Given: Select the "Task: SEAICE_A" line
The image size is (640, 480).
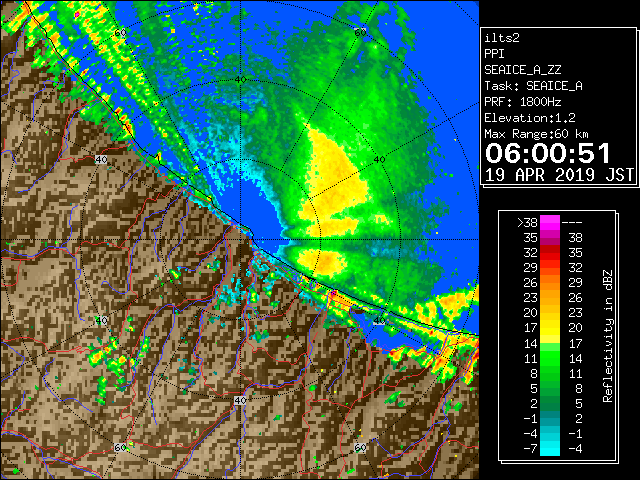Looking at the screenshot, I should coord(533,86).
